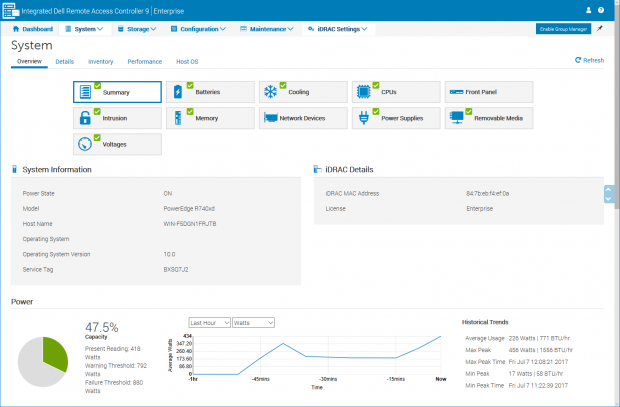Open the Memory status tile
The width and height of the screenshot is (620, 407).
click(x=210, y=118)
